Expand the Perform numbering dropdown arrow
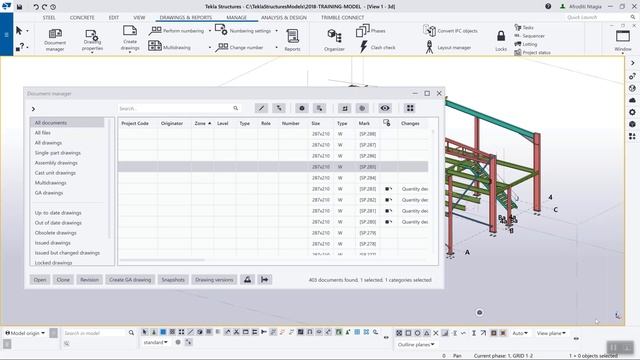The height and width of the screenshot is (360, 640). (x=210, y=31)
